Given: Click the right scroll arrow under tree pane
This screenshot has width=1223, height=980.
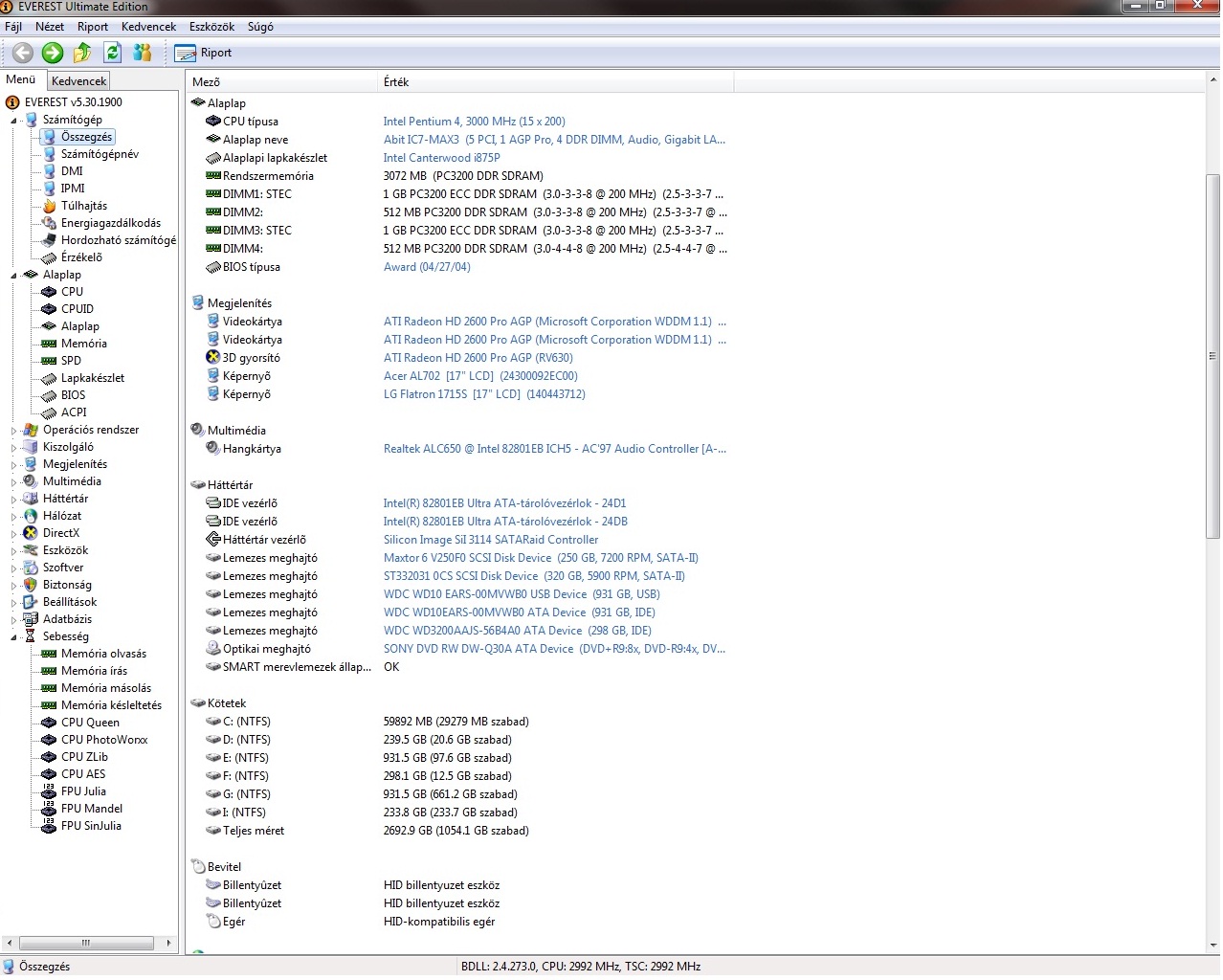Looking at the screenshot, I should coord(168,943).
